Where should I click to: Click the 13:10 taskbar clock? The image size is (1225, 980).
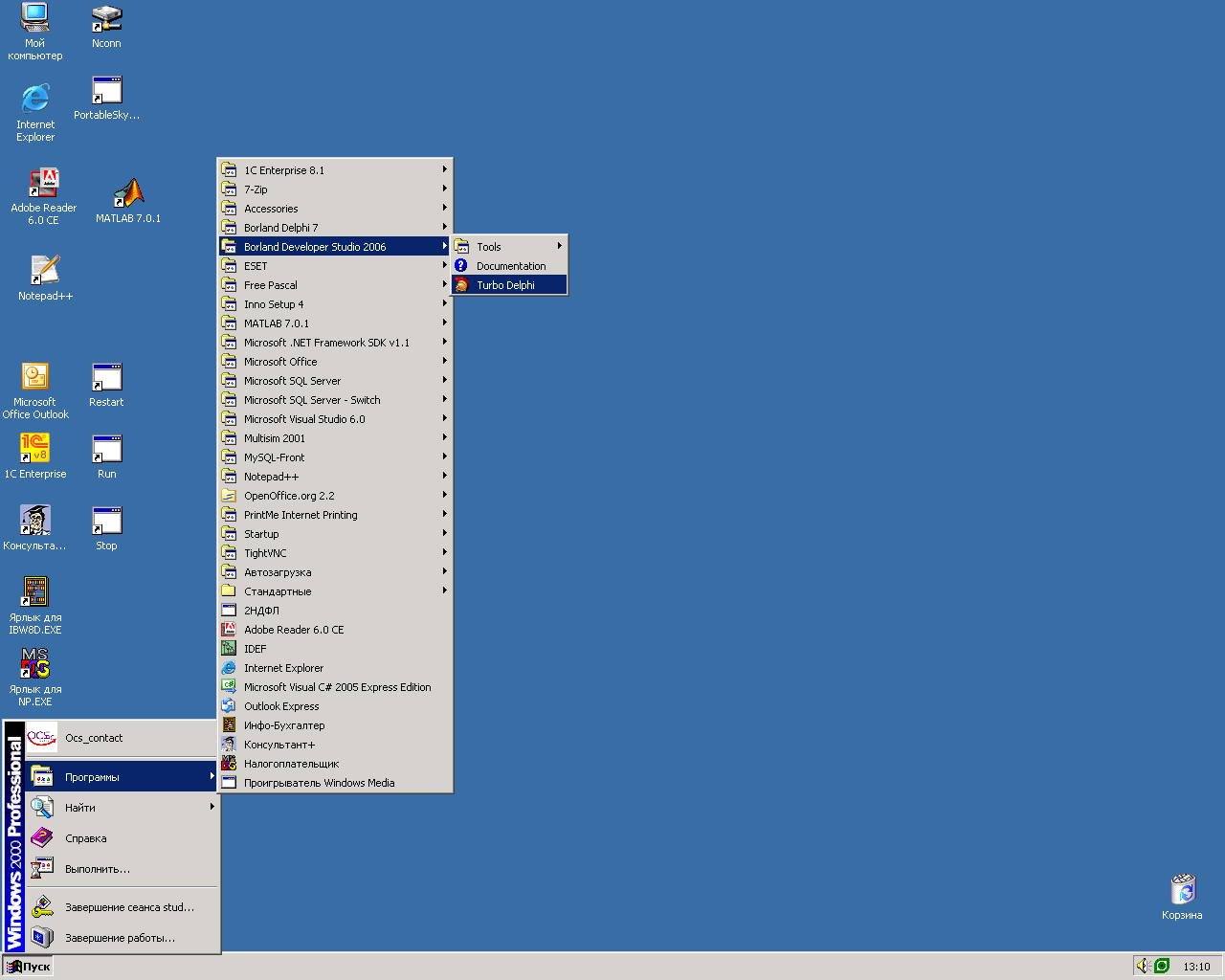(x=1196, y=967)
